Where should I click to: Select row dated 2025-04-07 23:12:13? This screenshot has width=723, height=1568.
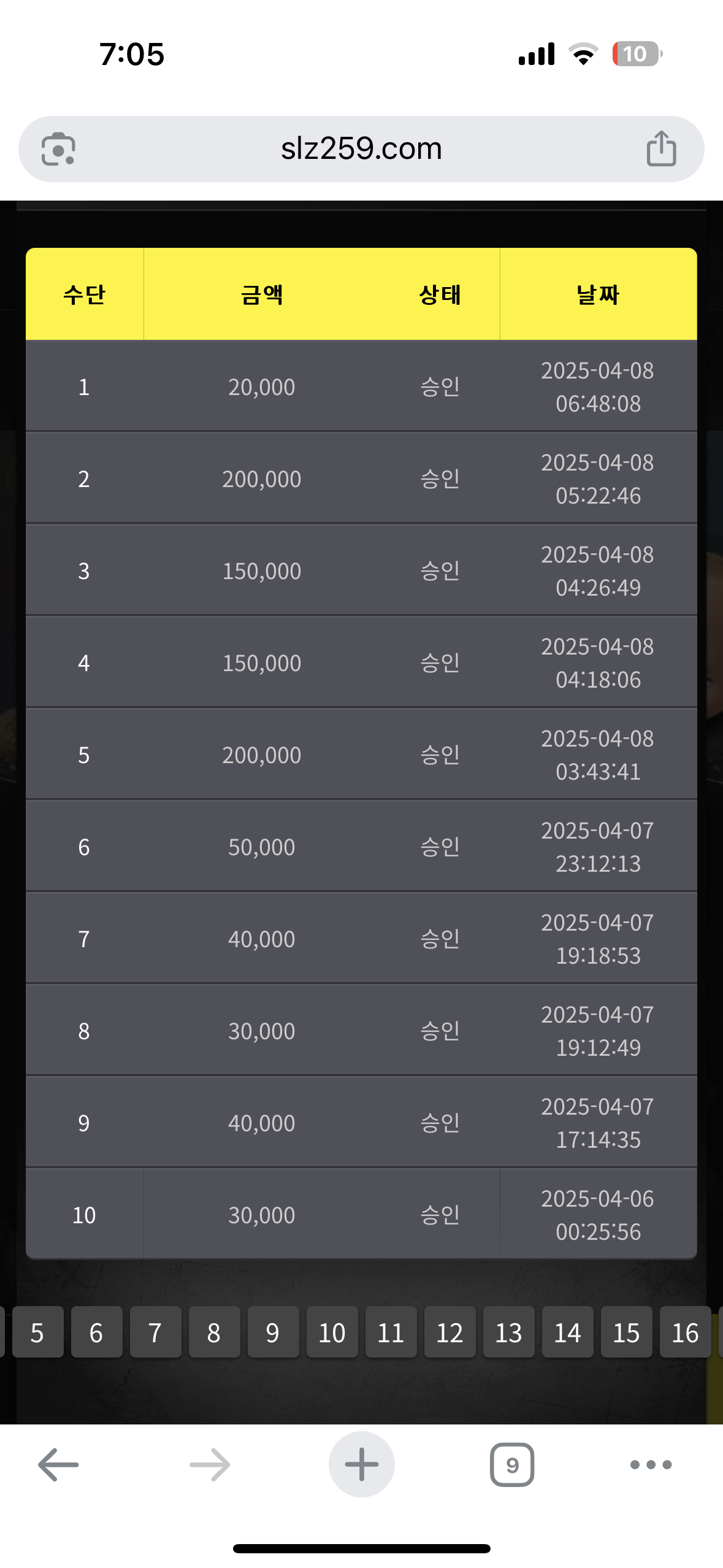click(361, 847)
